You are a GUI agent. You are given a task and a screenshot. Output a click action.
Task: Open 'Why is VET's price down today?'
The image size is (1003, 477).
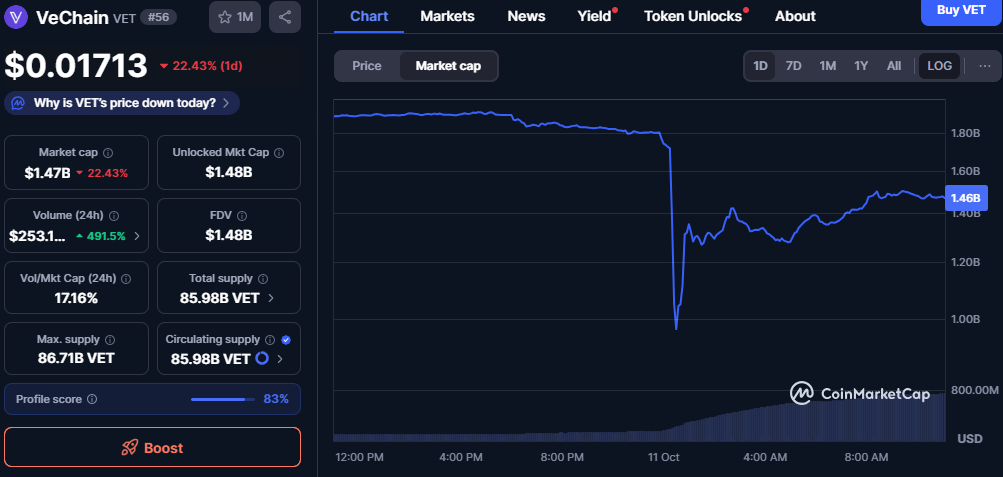(x=123, y=103)
